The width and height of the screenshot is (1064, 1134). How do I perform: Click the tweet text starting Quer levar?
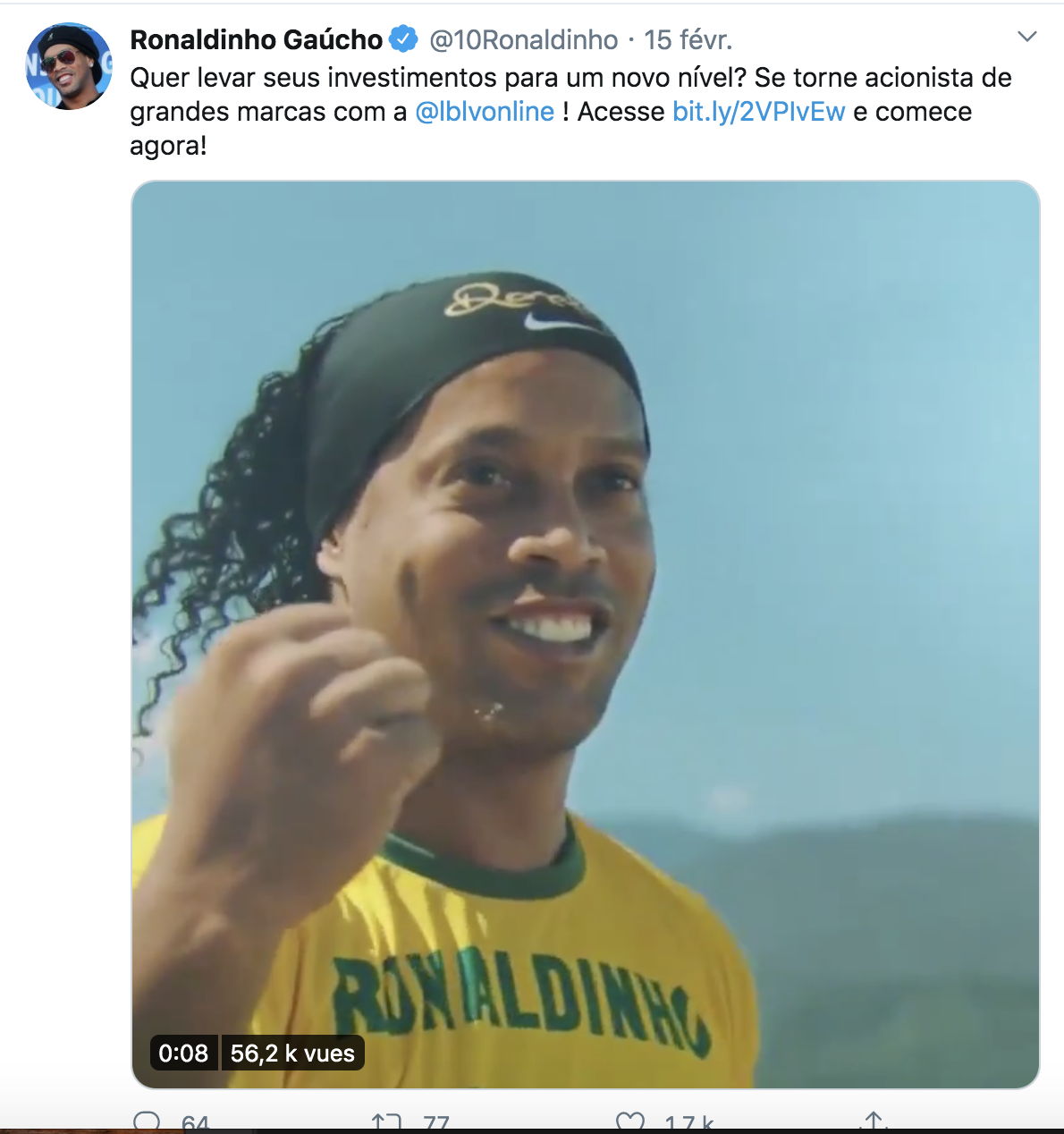click(570, 112)
